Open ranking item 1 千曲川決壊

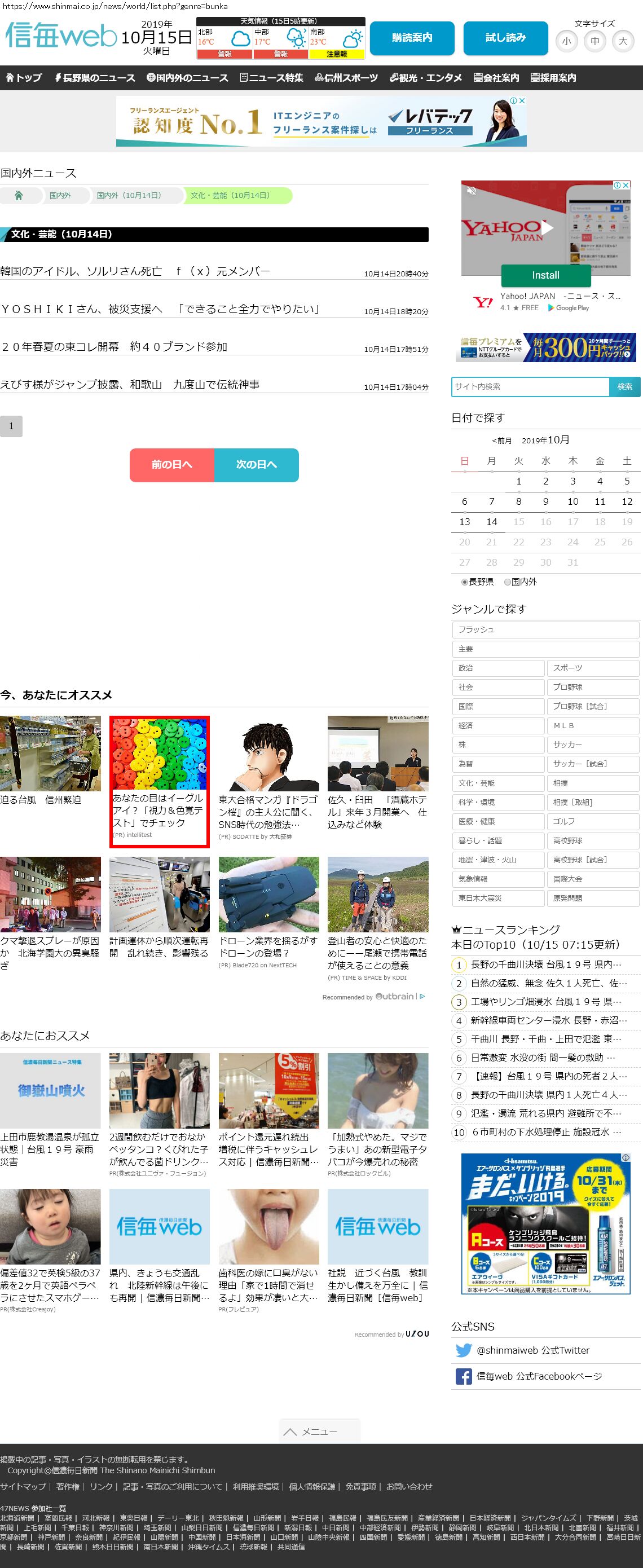(546, 965)
